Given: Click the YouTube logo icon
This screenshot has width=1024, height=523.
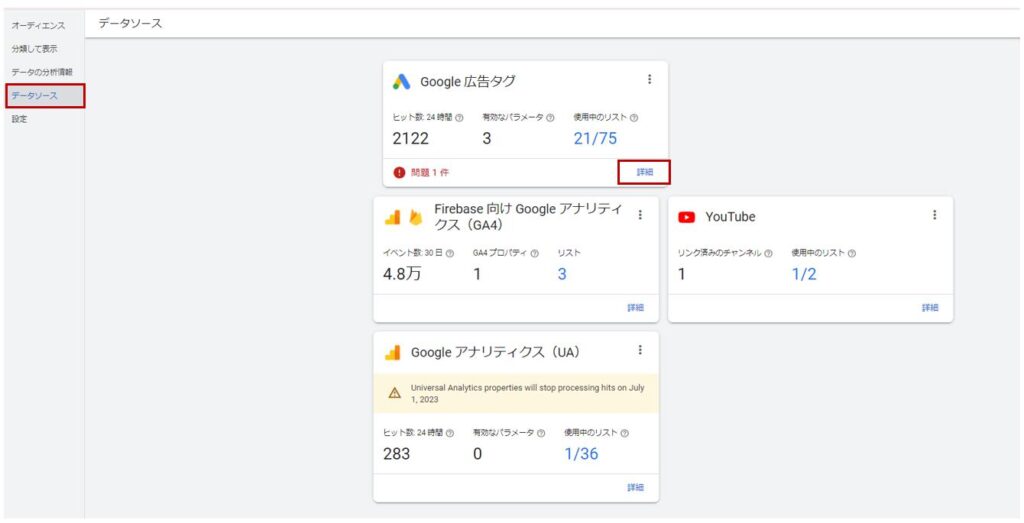Looking at the screenshot, I should (687, 217).
